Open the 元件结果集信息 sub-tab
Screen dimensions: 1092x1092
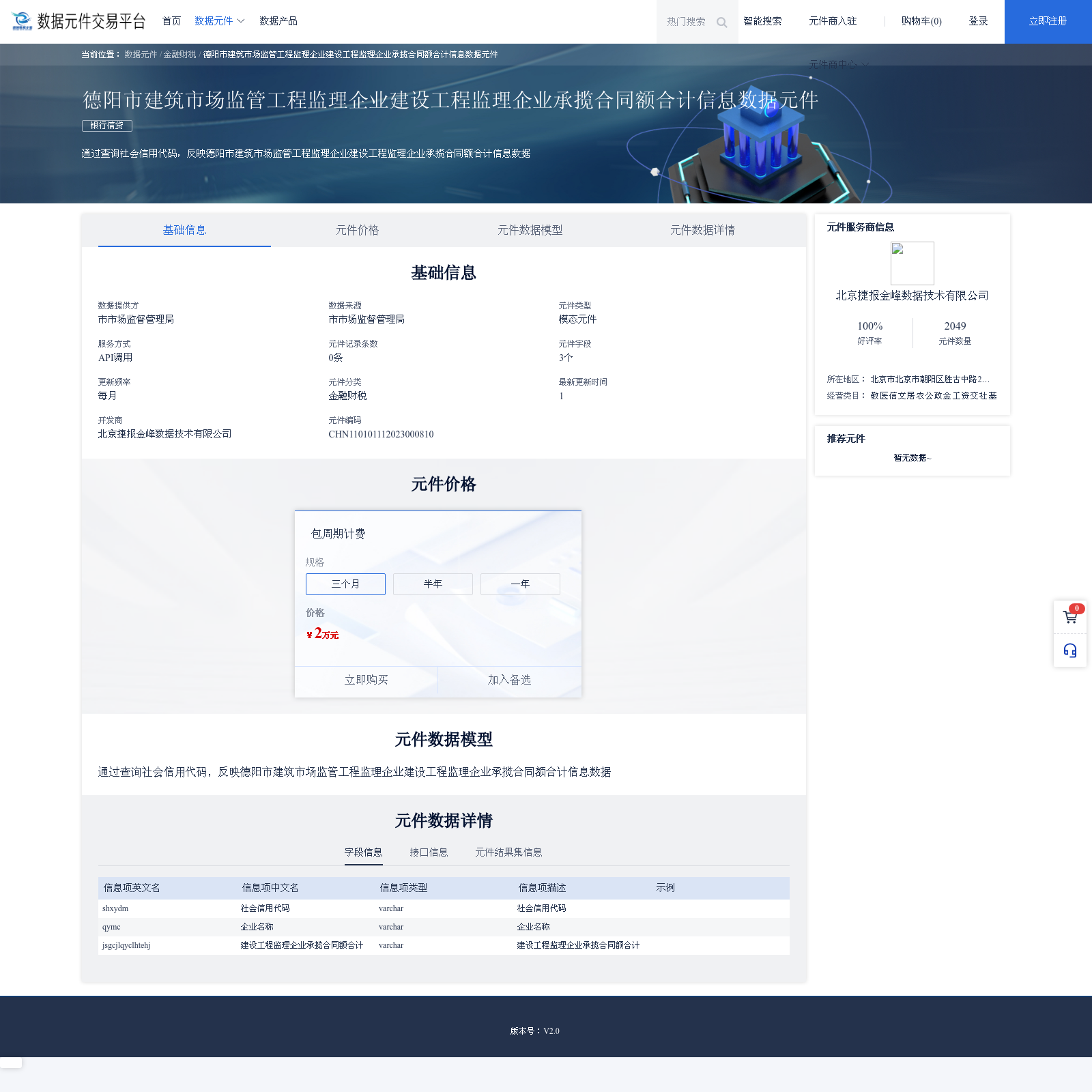point(508,852)
